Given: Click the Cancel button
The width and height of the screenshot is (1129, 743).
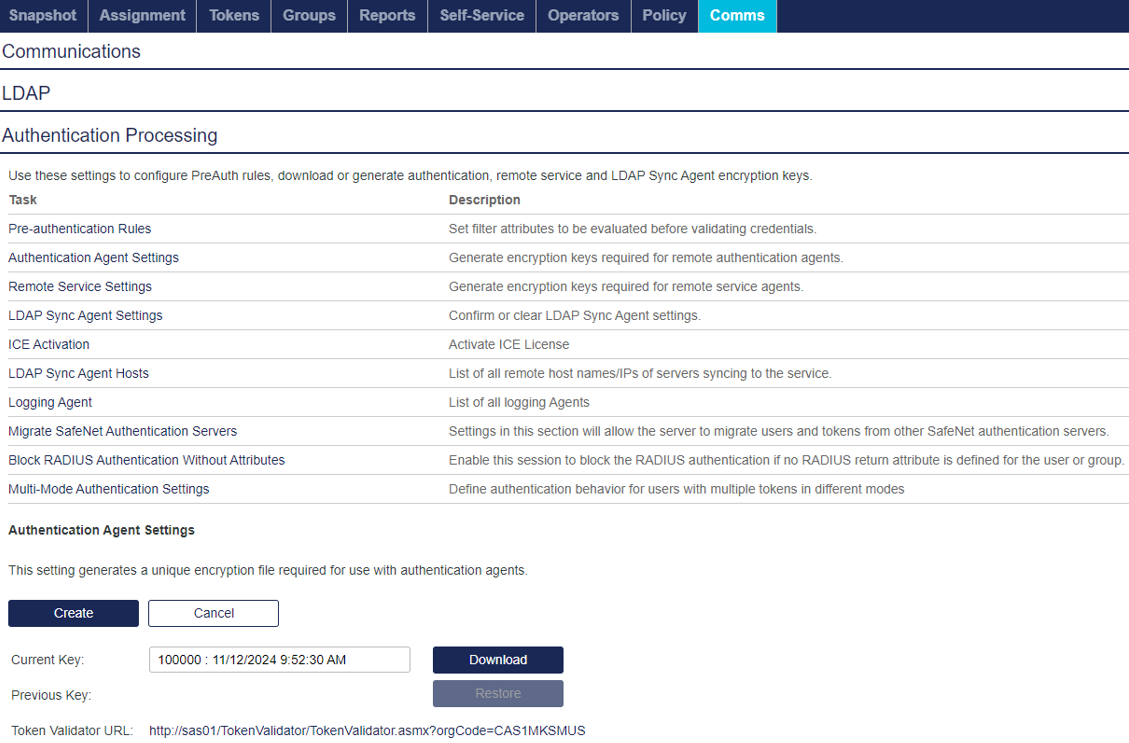Looking at the screenshot, I should click(214, 613).
